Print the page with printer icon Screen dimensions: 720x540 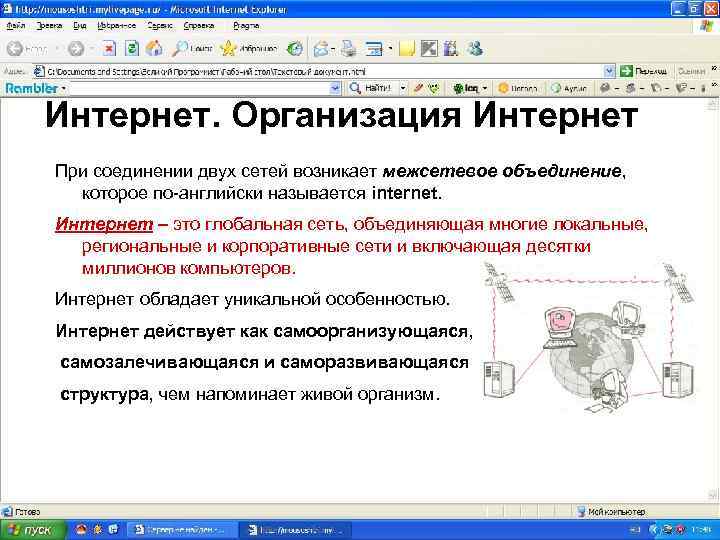click(x=348, y=49)
